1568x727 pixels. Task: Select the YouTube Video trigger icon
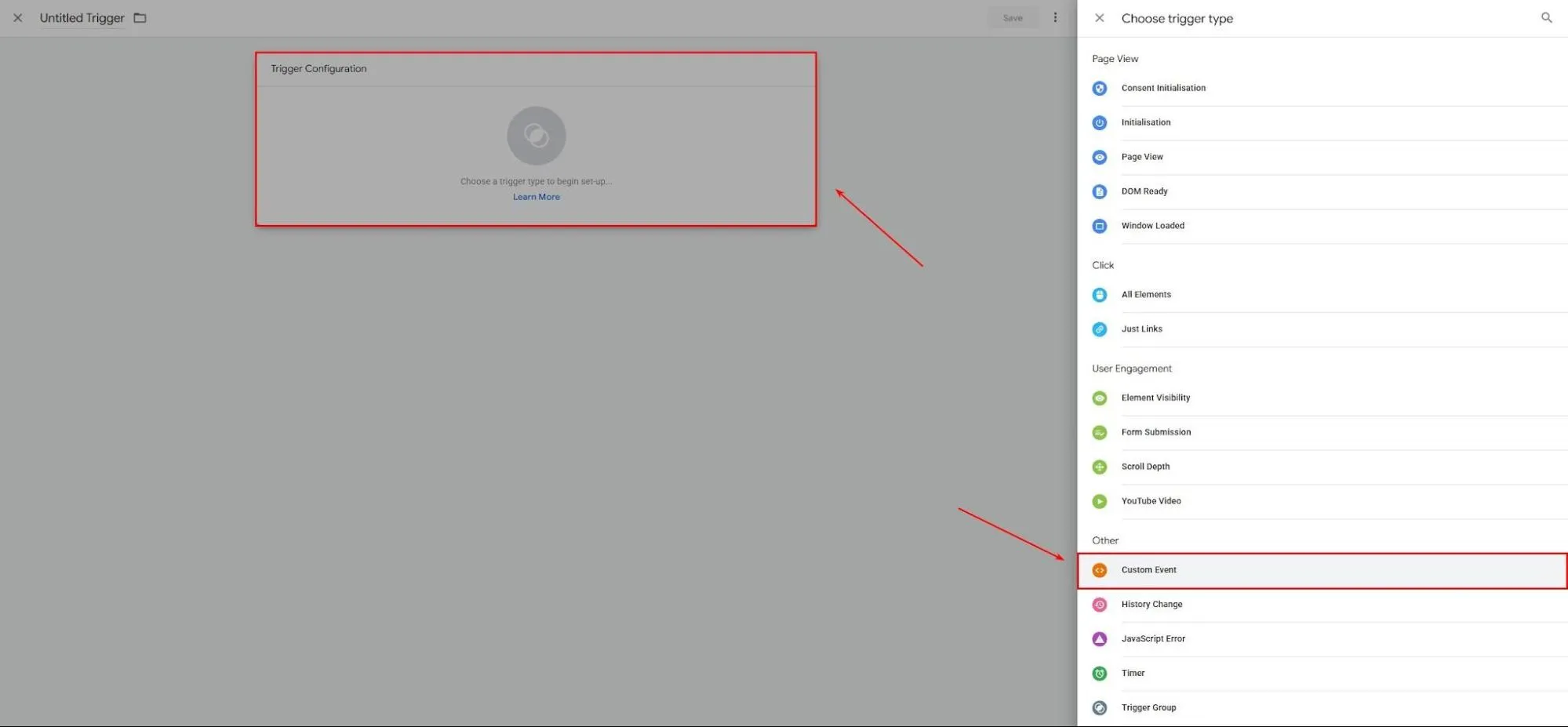[x=1100, y=502]
